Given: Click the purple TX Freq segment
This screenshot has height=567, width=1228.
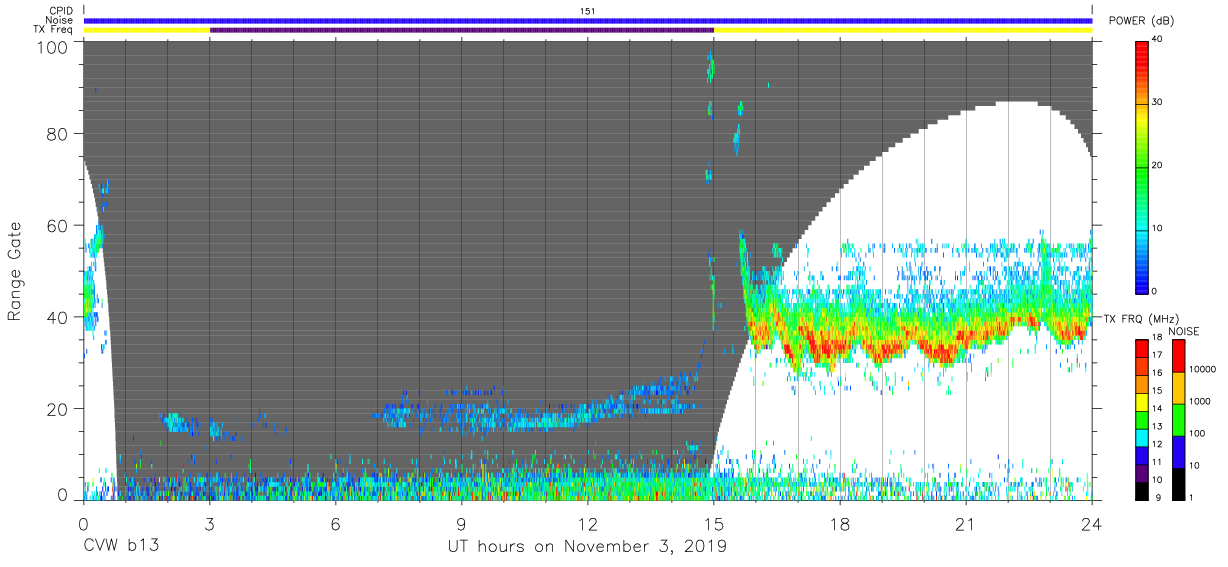Looking at the screenshot, I should pyautogui.click(x=462, y=30).
